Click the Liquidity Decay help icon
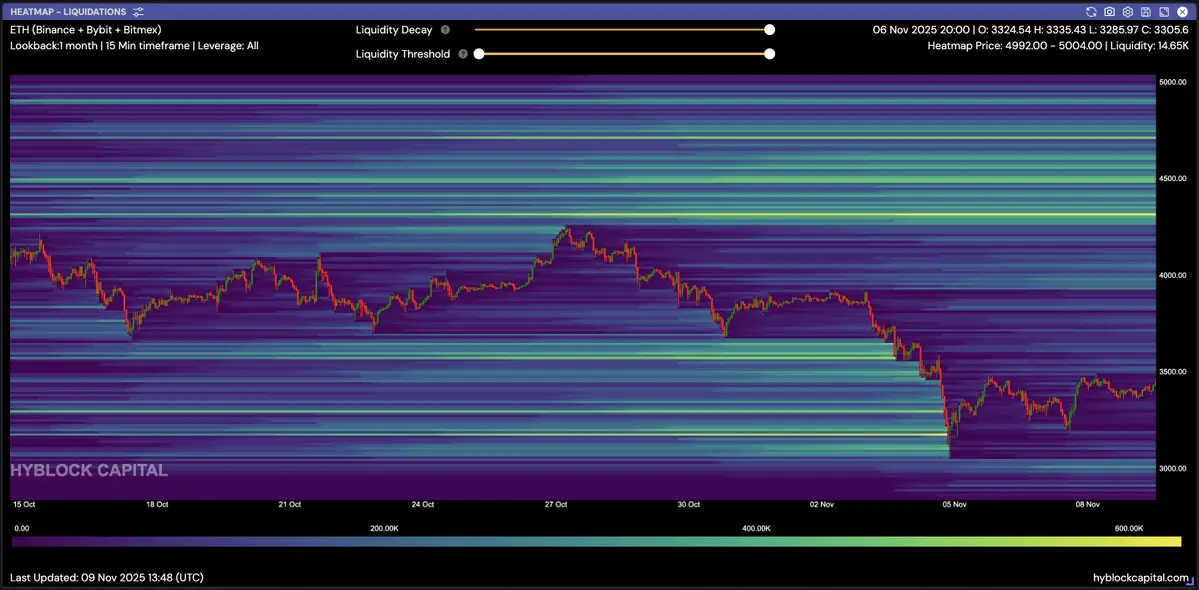The width and height of the screenshot is (1199, 590). point(445,30)
